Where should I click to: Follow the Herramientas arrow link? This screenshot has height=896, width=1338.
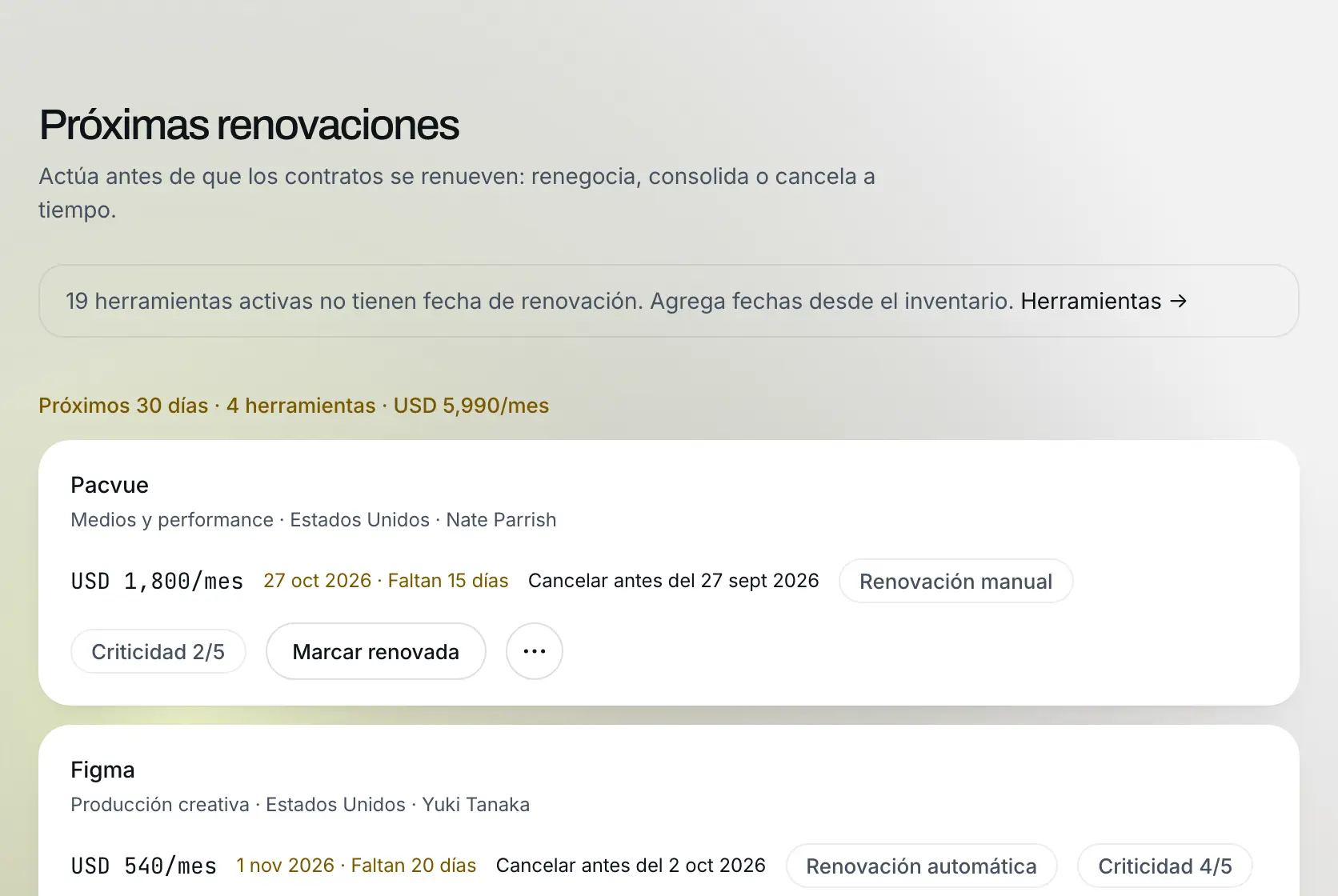(x=1104, y=301)
